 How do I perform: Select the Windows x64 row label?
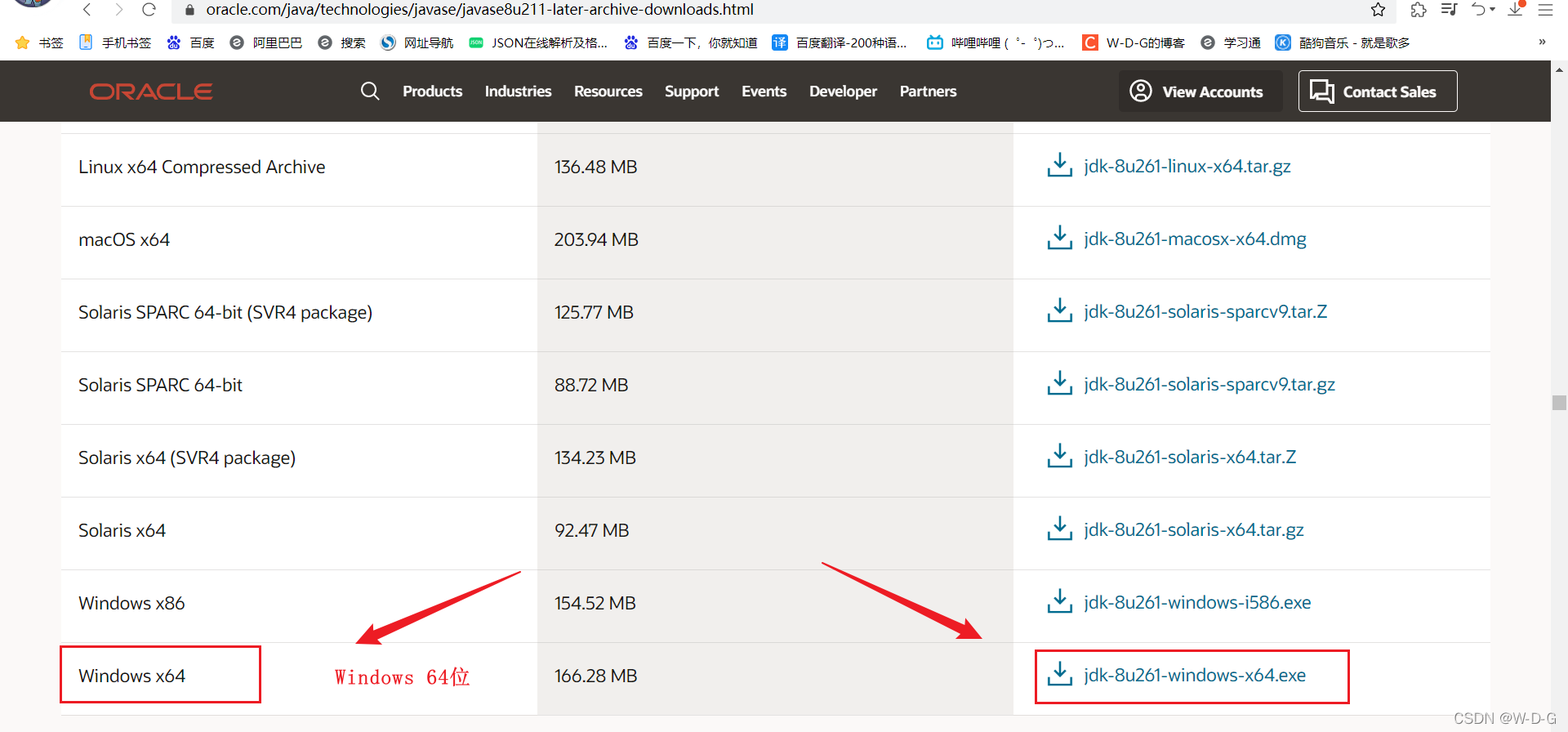point(131,676)
